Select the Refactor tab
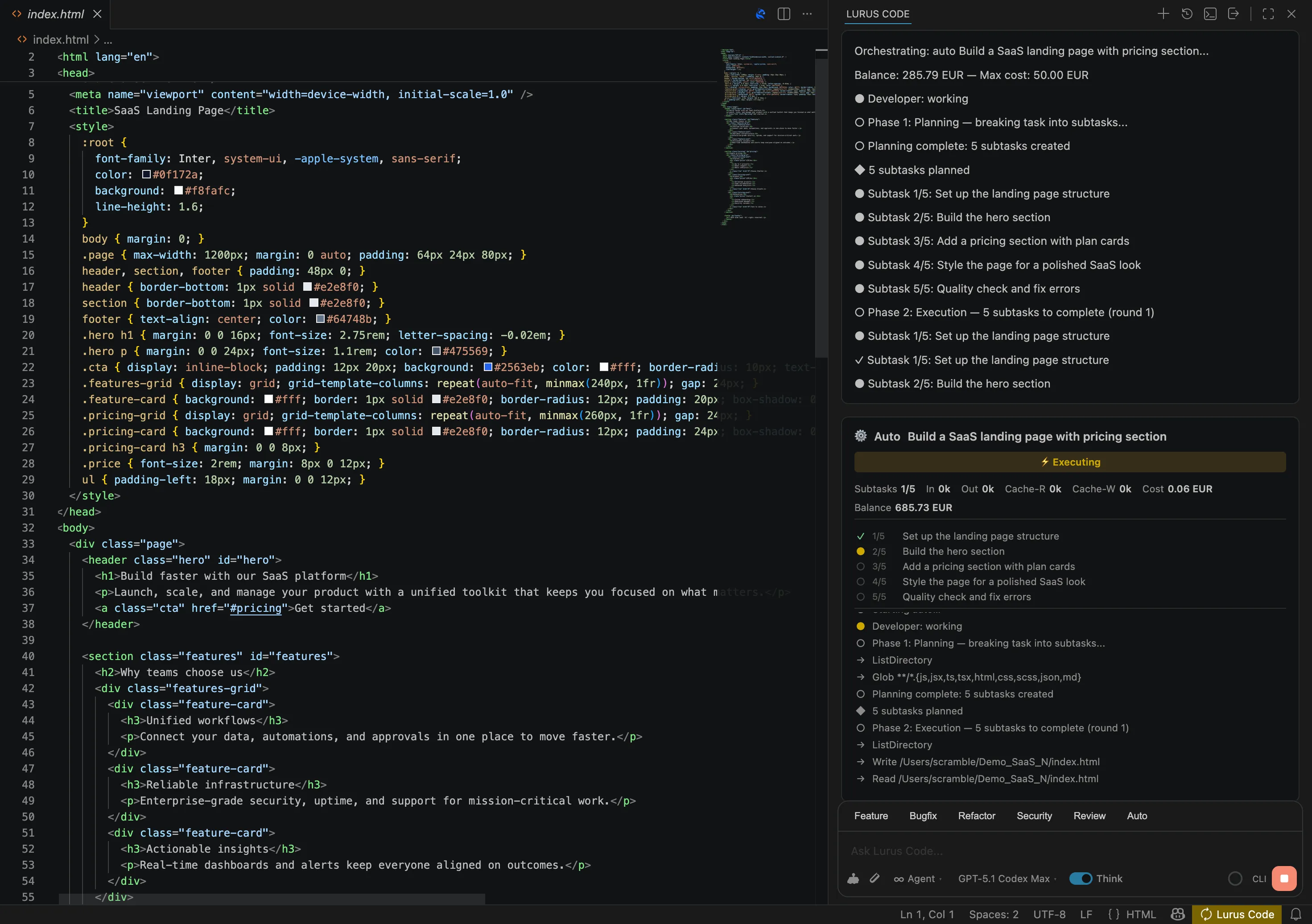Screen dimensions: 1312x924 [x=977, y=816]
